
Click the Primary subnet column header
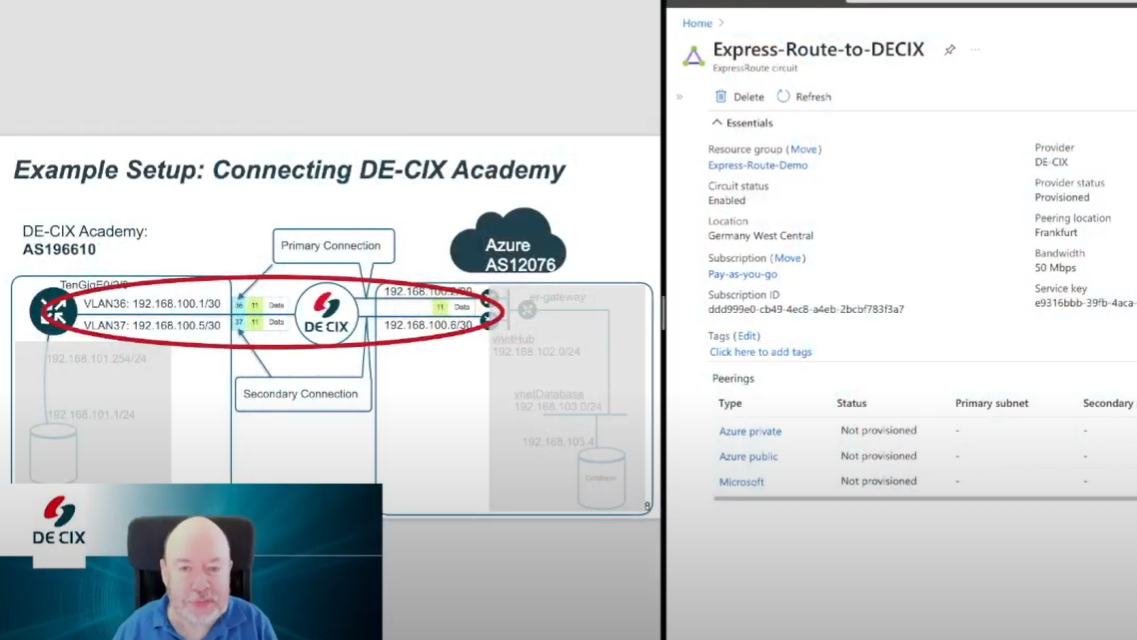click(x=991, y=404)
